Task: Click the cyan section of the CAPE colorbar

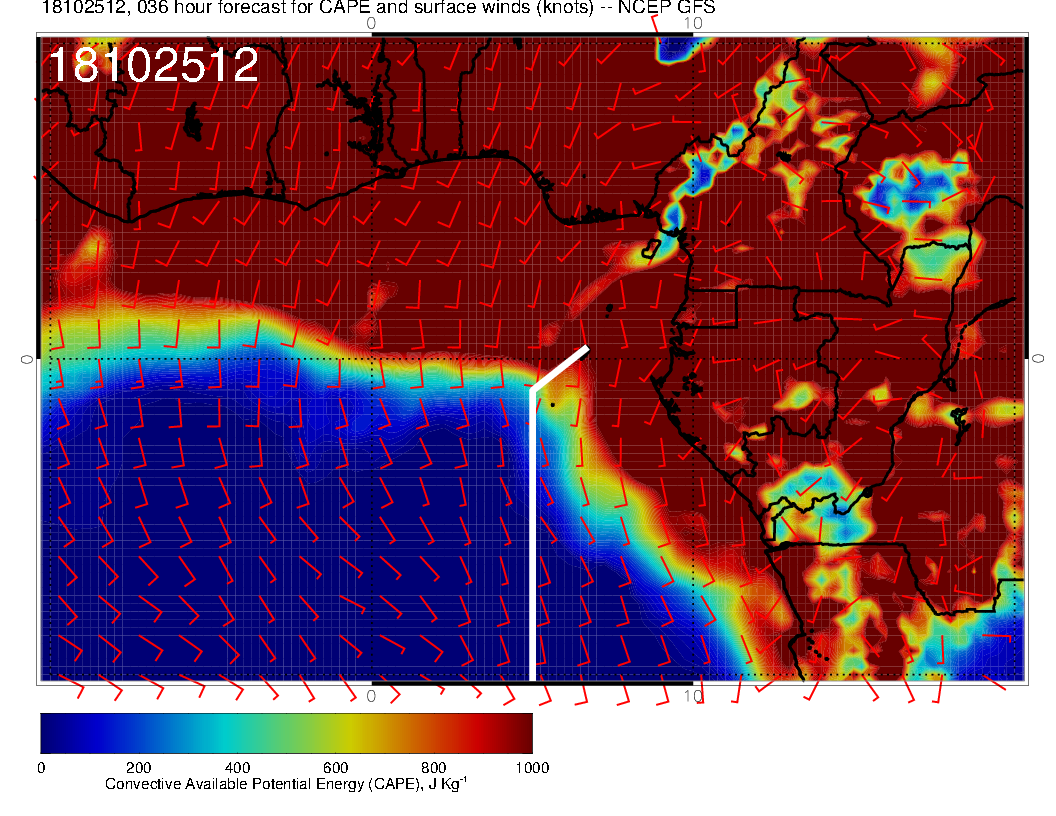Action: pyautogui.click(x=237, y=732)
